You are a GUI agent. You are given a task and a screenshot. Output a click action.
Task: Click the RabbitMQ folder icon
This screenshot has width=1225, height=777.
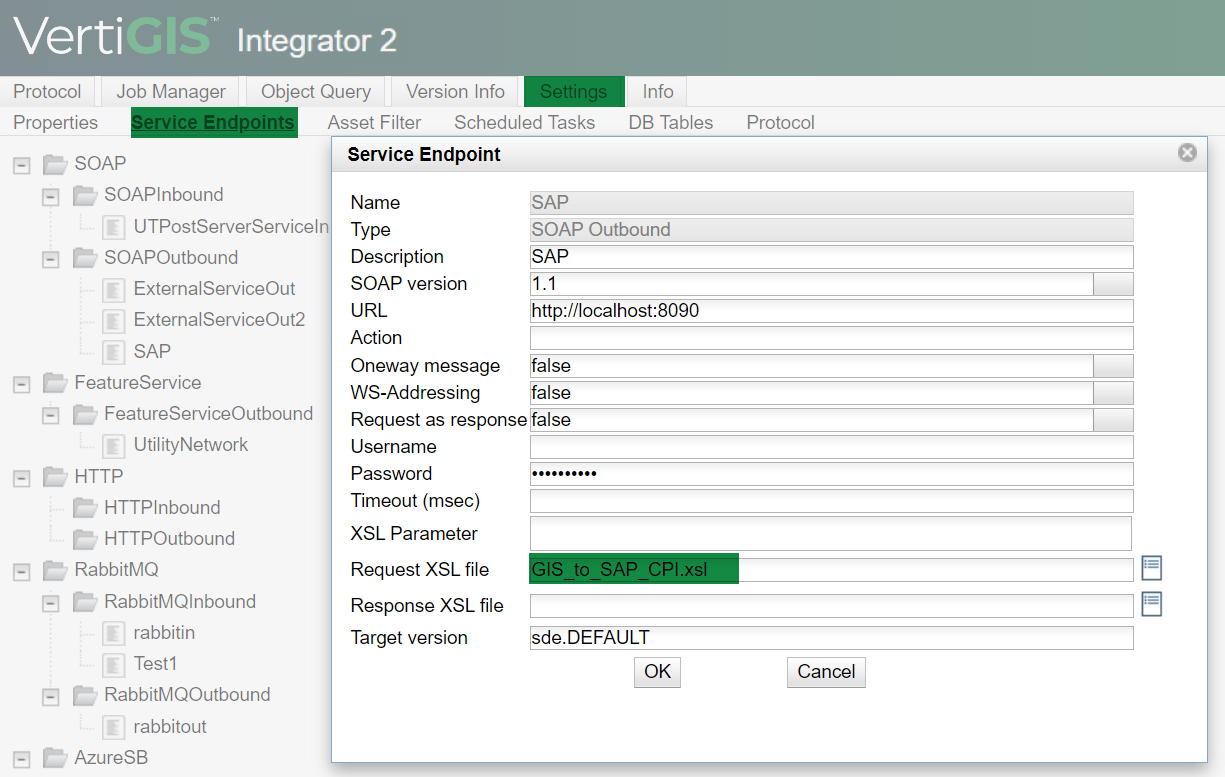(x=54, y=570)
